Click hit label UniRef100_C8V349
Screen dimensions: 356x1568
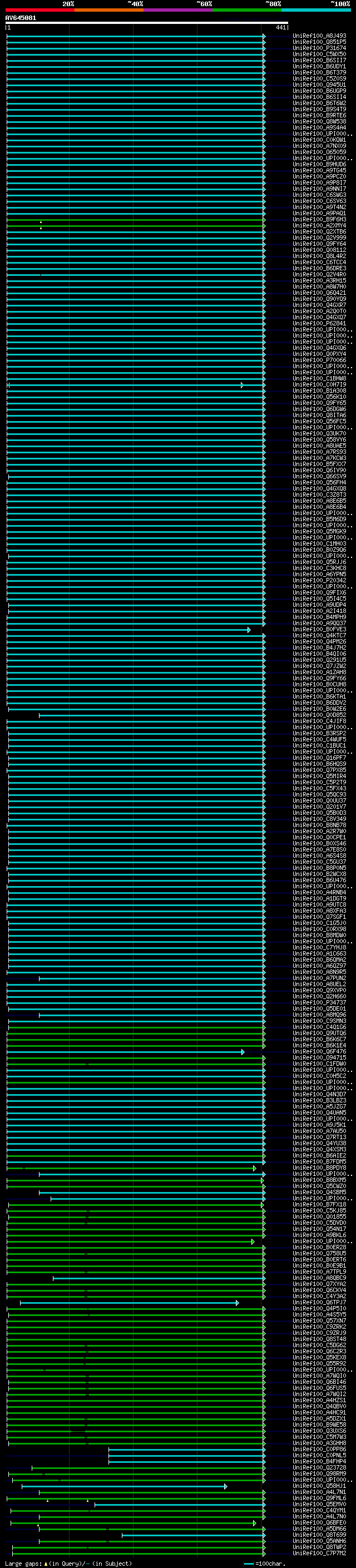pyautogui.click(x=319, y=819)
